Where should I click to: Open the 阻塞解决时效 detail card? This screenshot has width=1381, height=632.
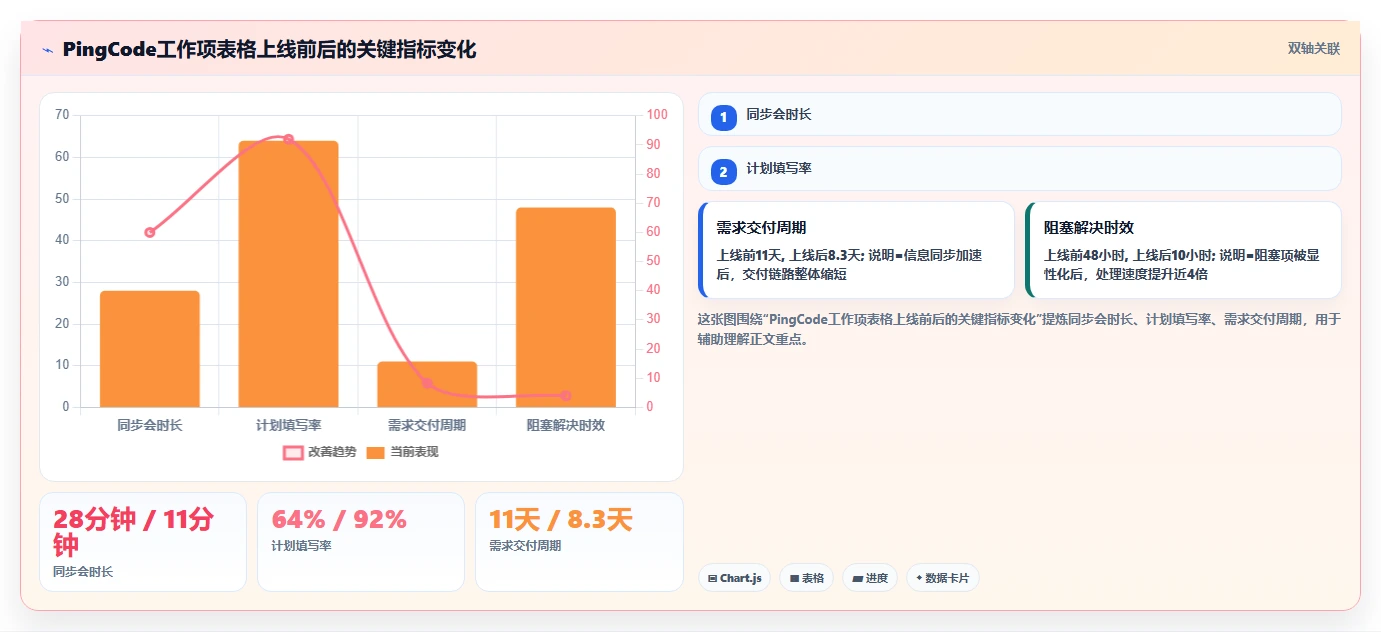[x=1184, y=250]
